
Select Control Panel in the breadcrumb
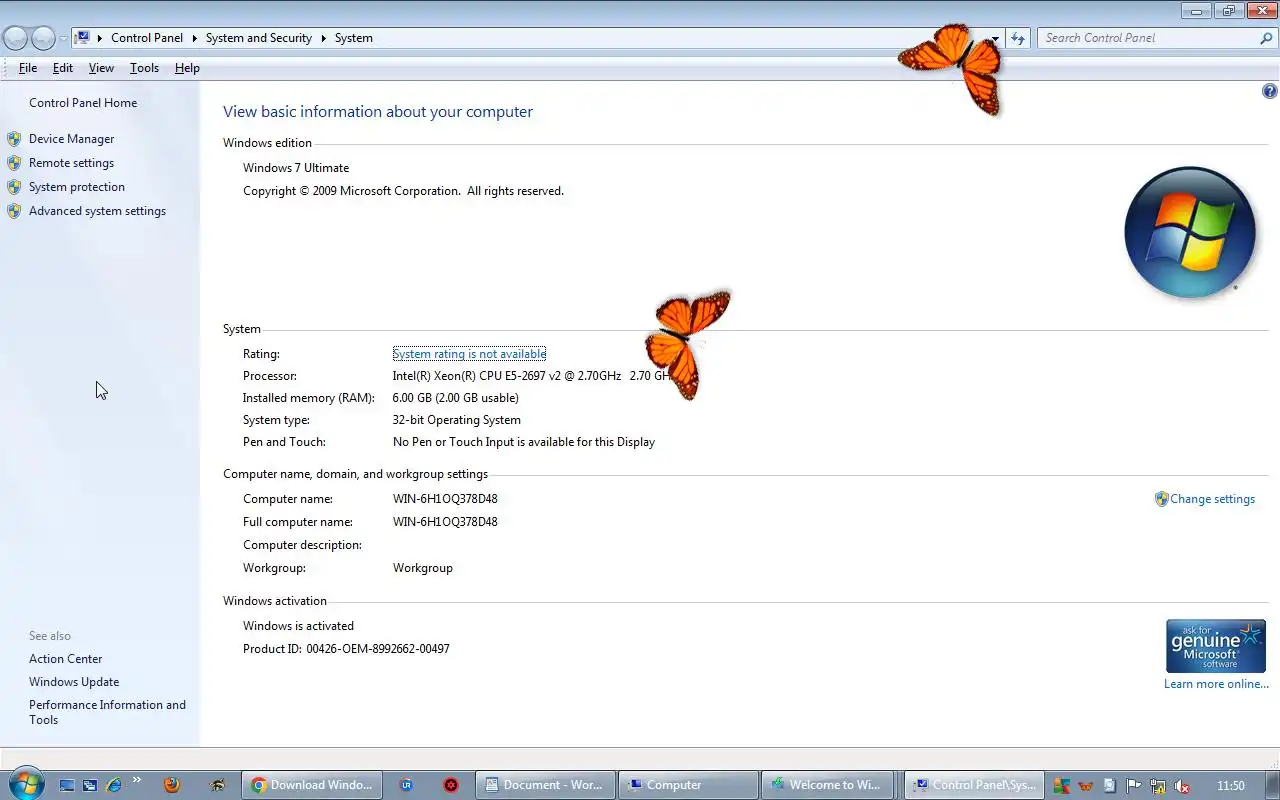click(x=147, y=38)
